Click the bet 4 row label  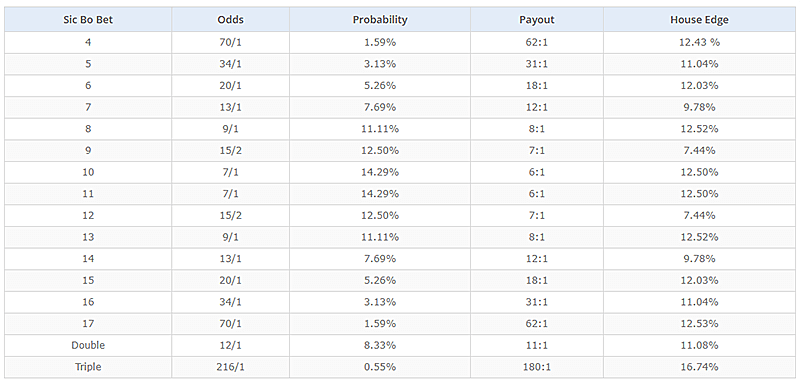[88, 42]
